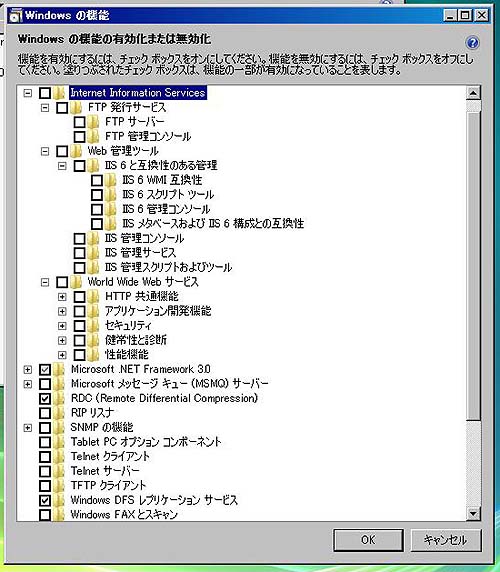Image resolution: width=500 pixels, height=572 pixels.
Task: Uncheck RDC (Remote Differential Compression) checkbox
Action: (45, 398)
